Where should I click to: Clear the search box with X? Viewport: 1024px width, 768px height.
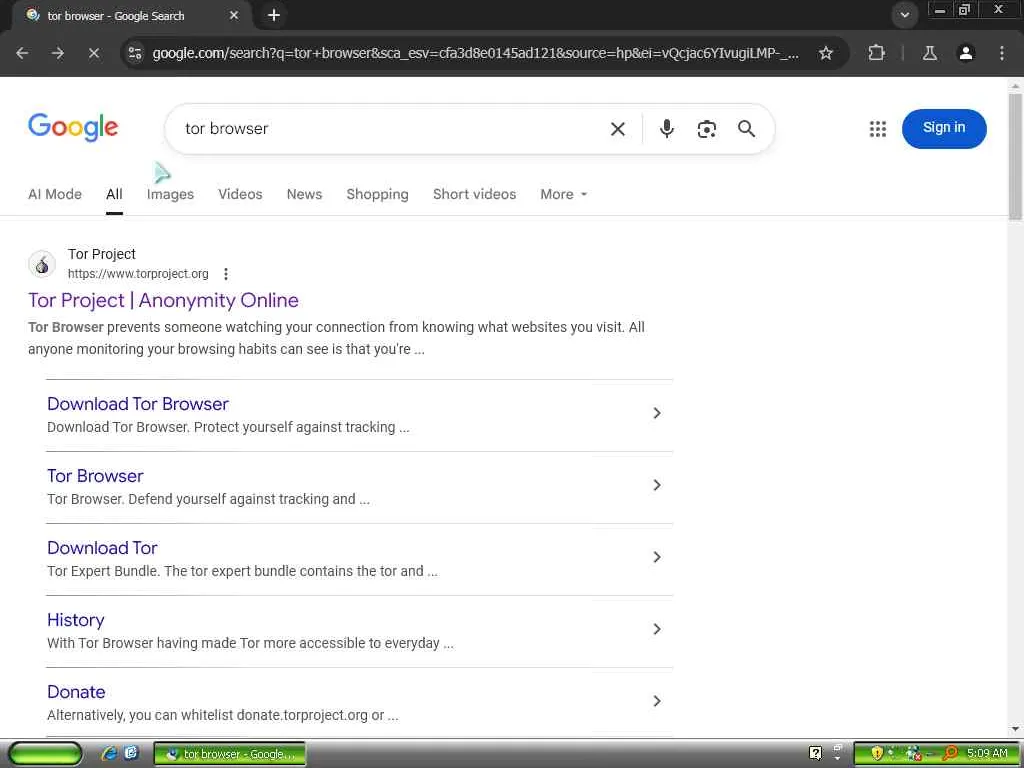(618, 129)
